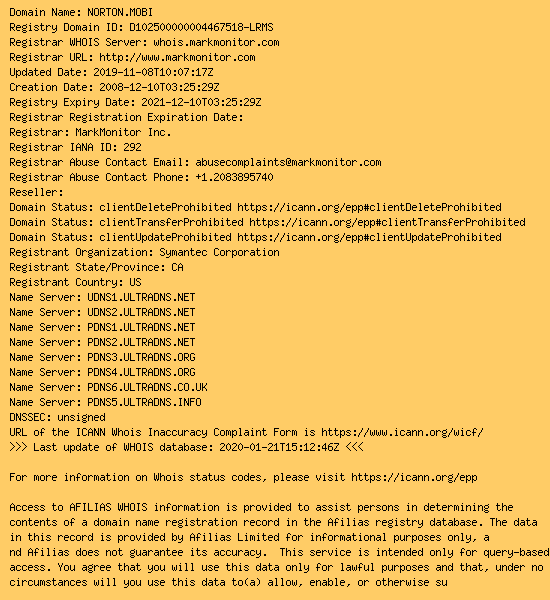550x600 pixels.
Task: Click the NORTON.MOBI domain name text
Action: coord(120,12)
